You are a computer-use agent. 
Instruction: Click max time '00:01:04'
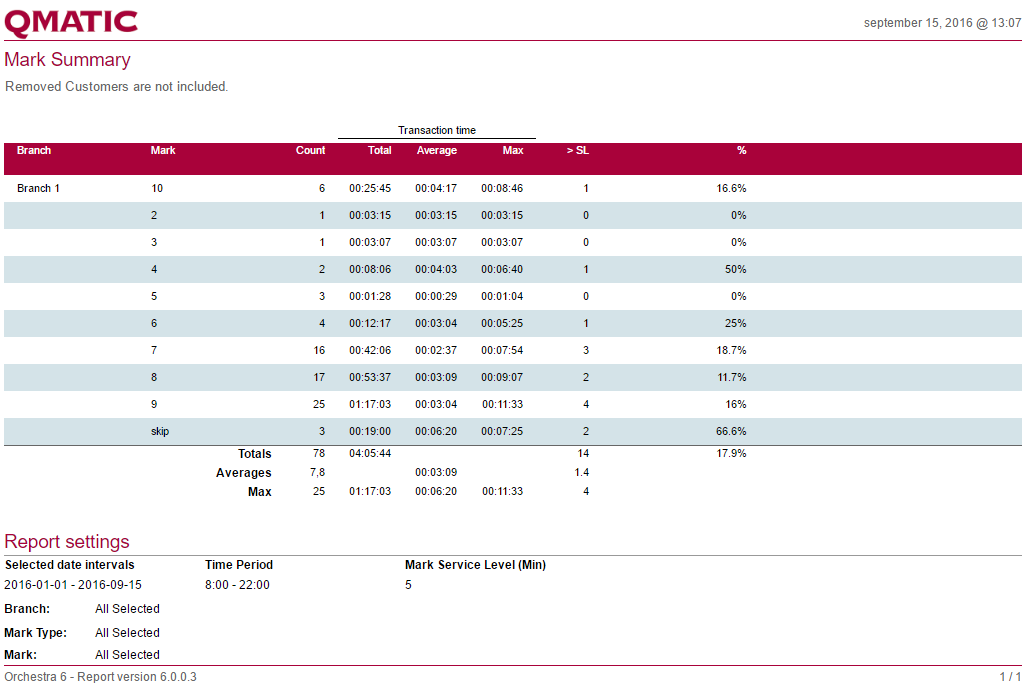502,296
